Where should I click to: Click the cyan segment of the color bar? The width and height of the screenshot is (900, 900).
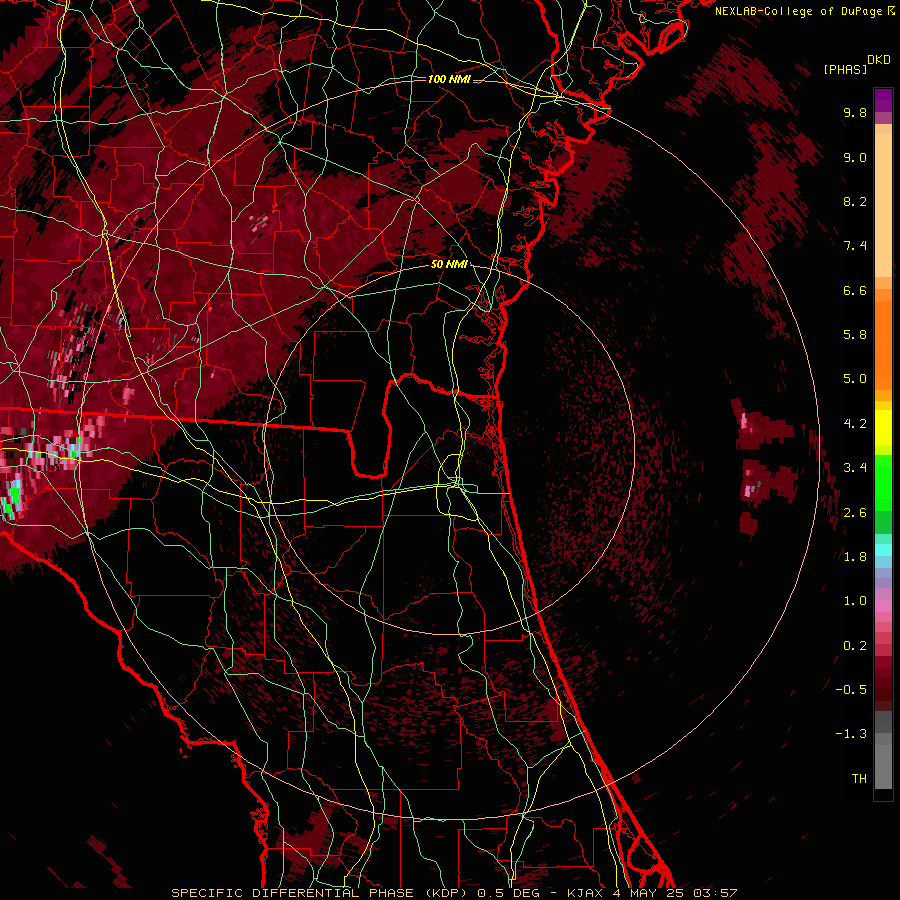(x=883, y=550)
